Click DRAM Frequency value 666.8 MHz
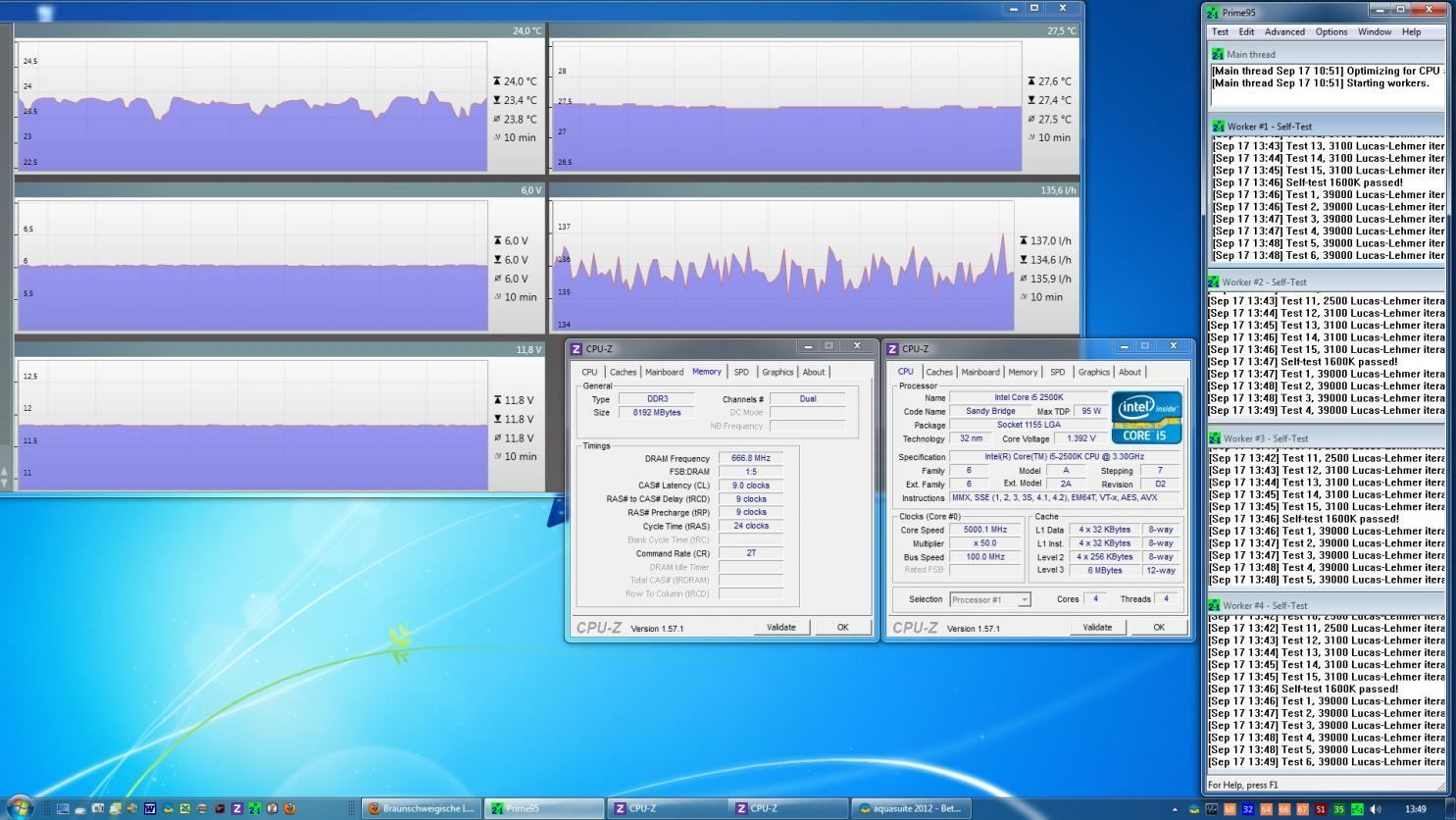1456x820 pixels. tap(751, 458)
